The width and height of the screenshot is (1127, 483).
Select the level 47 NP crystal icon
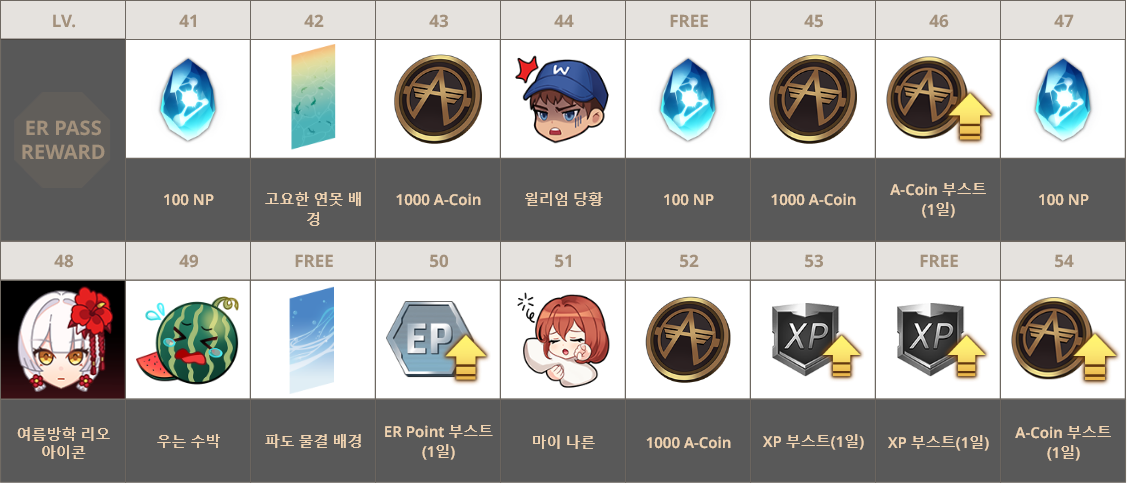pos(1063,98)
